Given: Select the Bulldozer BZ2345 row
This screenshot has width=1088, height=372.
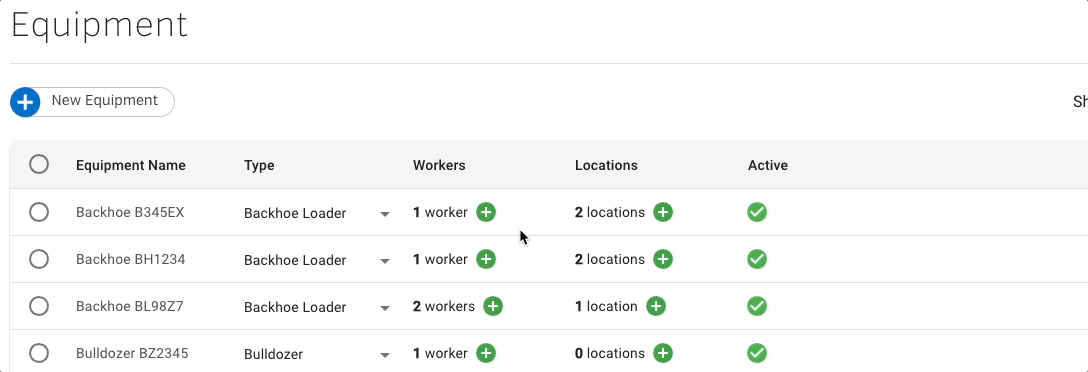Looking at the screenshot, I should tap(39, 353).
